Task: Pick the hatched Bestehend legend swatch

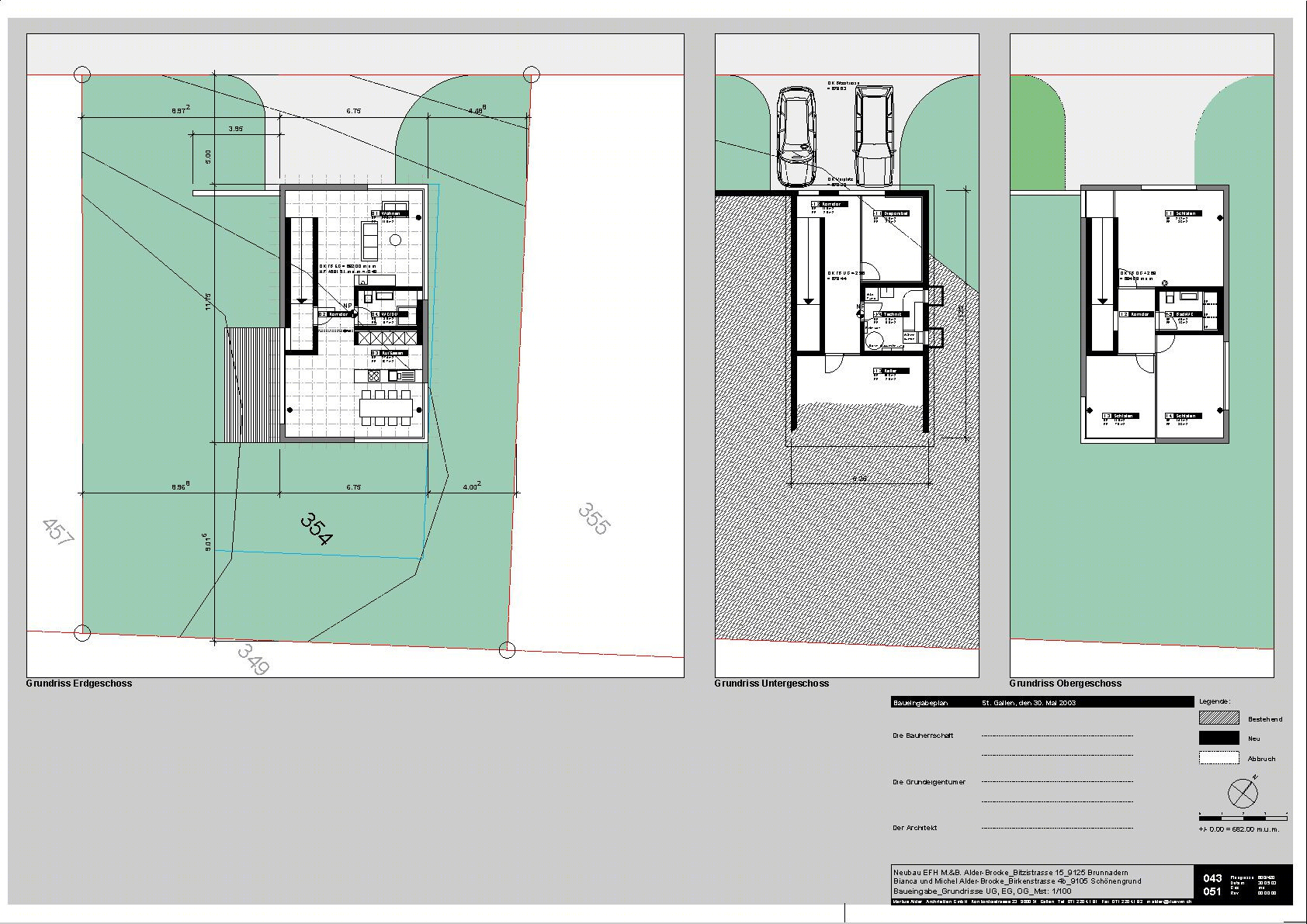Action: tap(1219, 718)
